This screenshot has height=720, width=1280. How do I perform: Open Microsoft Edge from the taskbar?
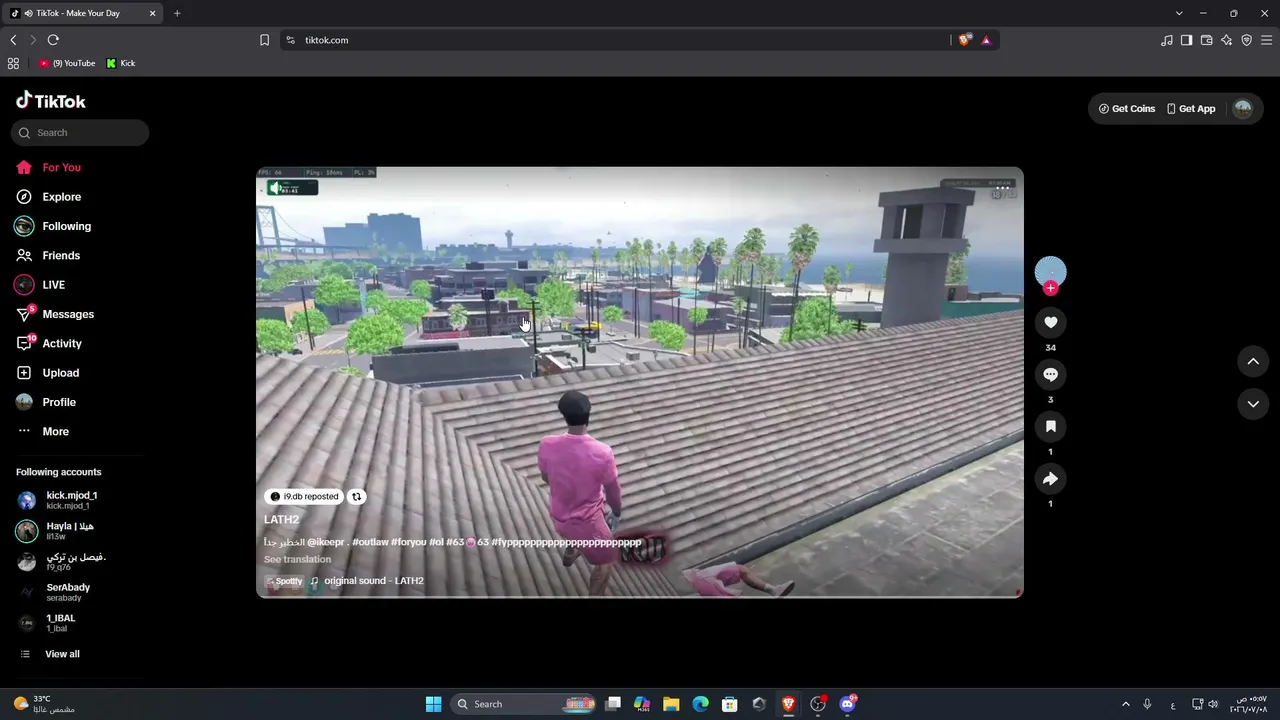pyautogui.click(x=701, y=704)
